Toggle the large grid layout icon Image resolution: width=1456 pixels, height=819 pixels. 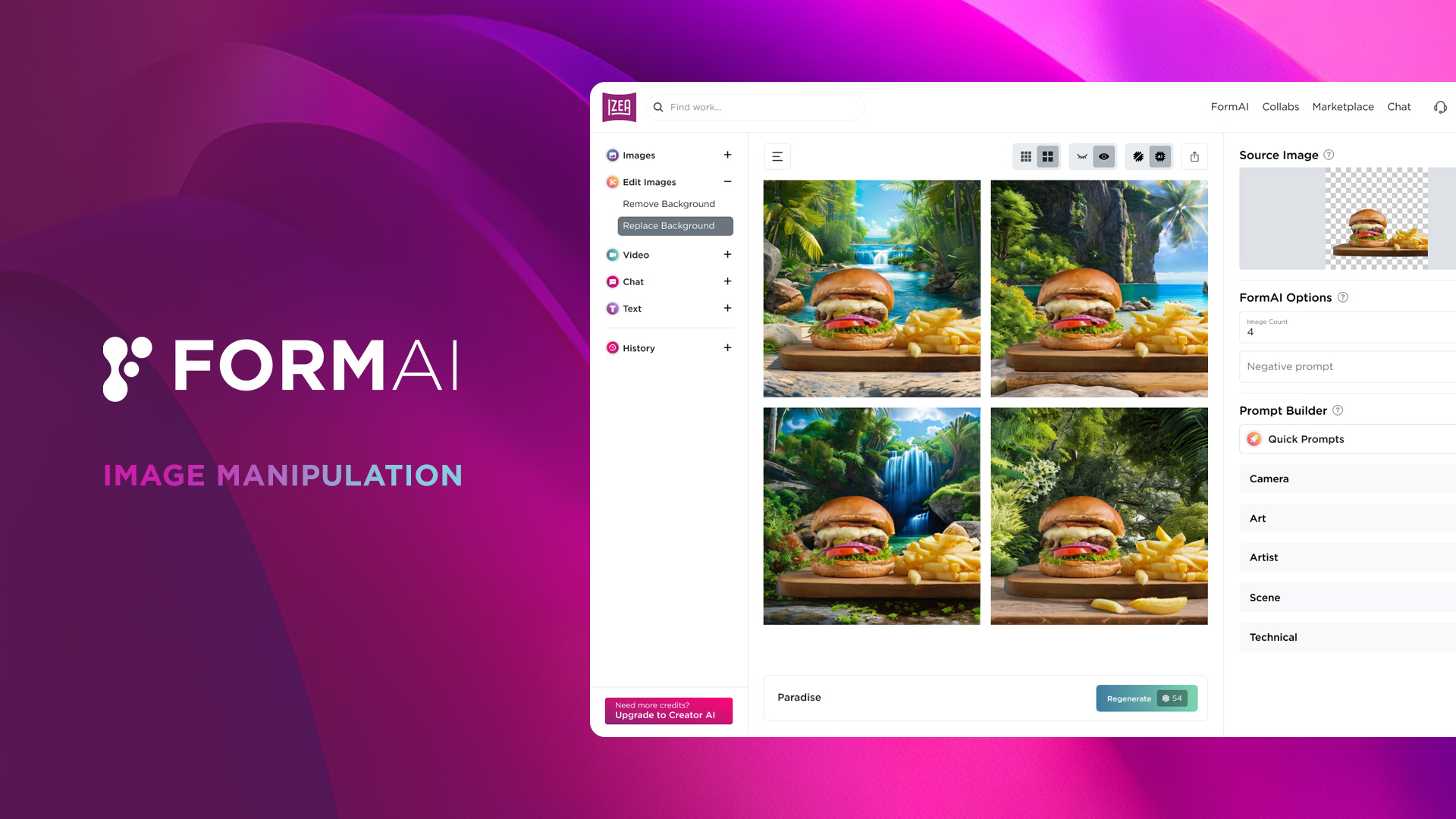[x=1048, y=156]
